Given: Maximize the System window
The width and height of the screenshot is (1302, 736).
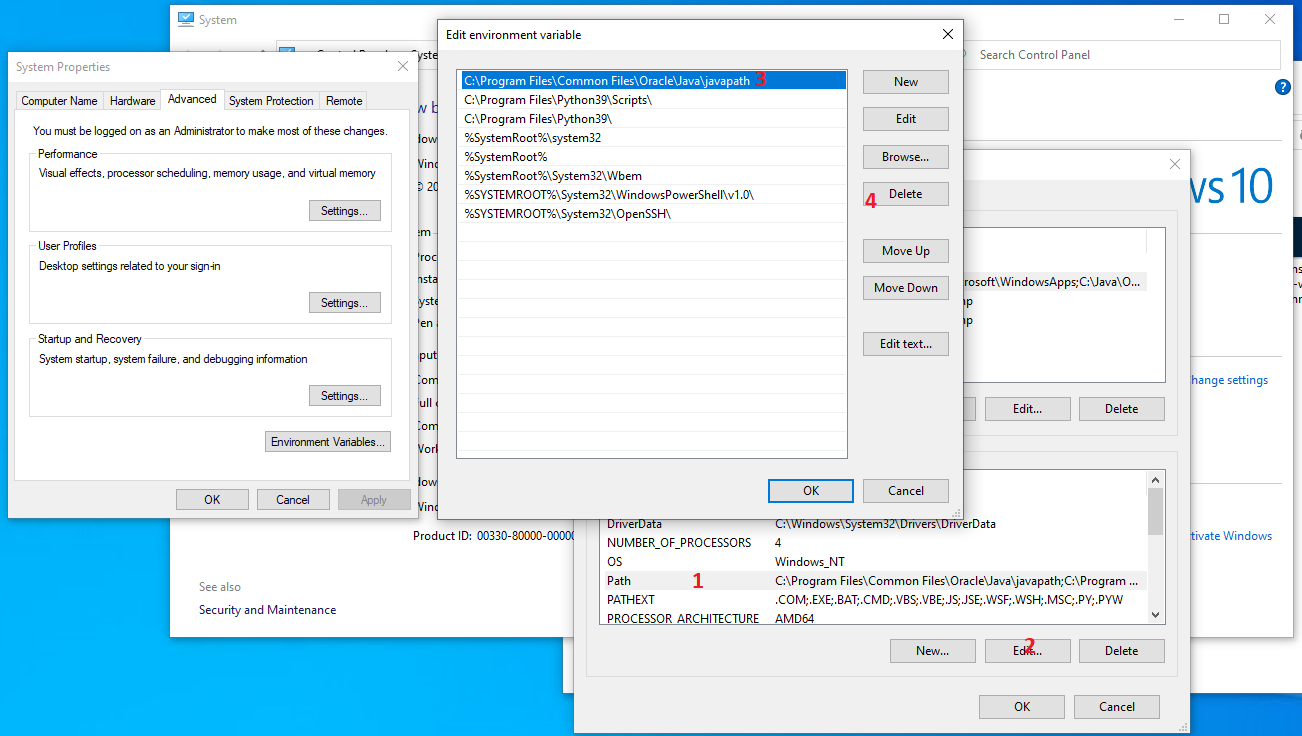Looking at the screenshot, I should [1224, 19].
